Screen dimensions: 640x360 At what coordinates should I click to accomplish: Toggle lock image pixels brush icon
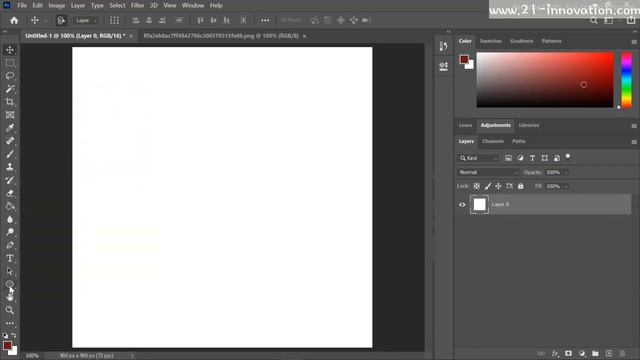488,186
